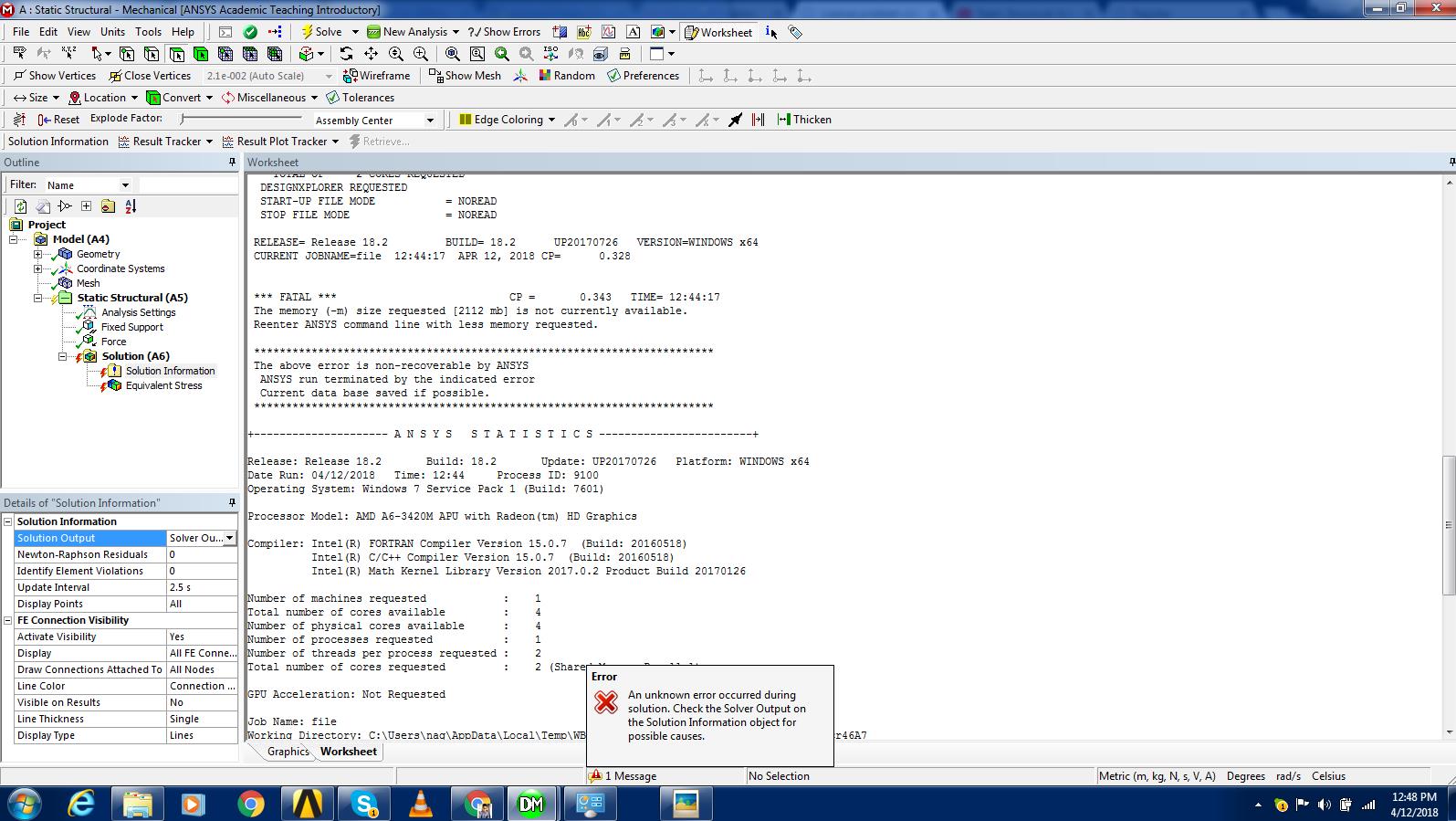Pin the Outline panel
This screenshot has width=1456, height=821.
pyautogui.click(x=232, y=163)
